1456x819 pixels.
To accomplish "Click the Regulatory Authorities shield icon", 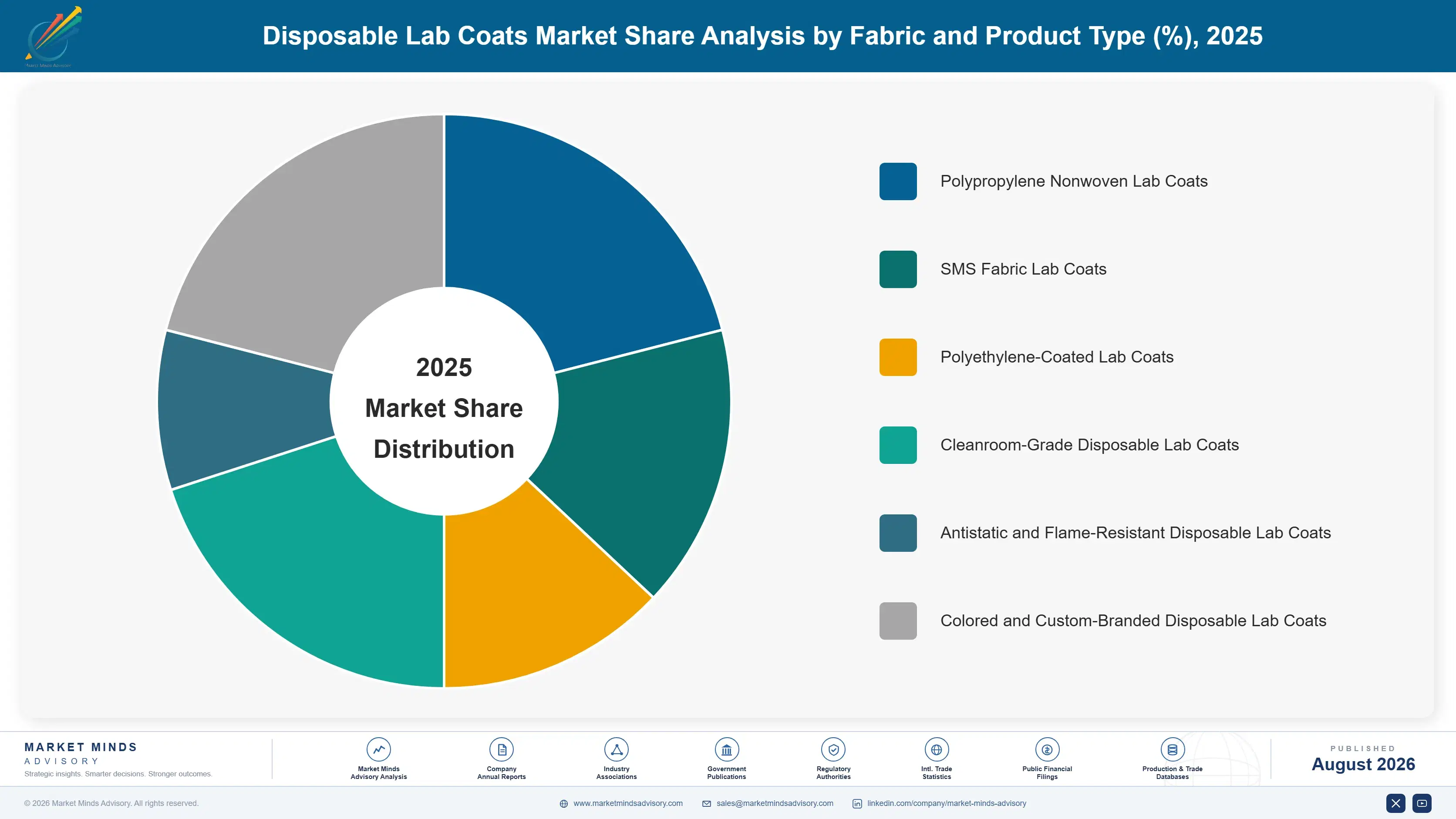I will pyautogui.click(x=833, y=749).
